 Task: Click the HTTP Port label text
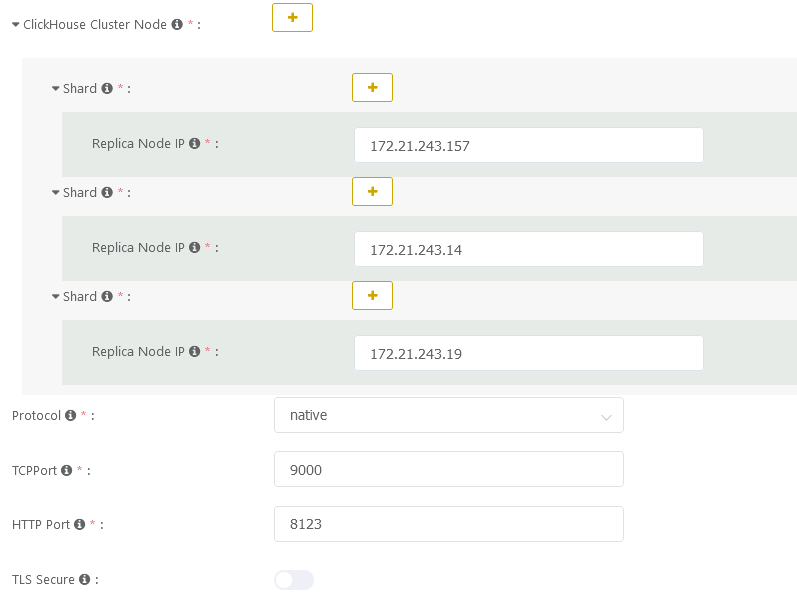point(41,524)
